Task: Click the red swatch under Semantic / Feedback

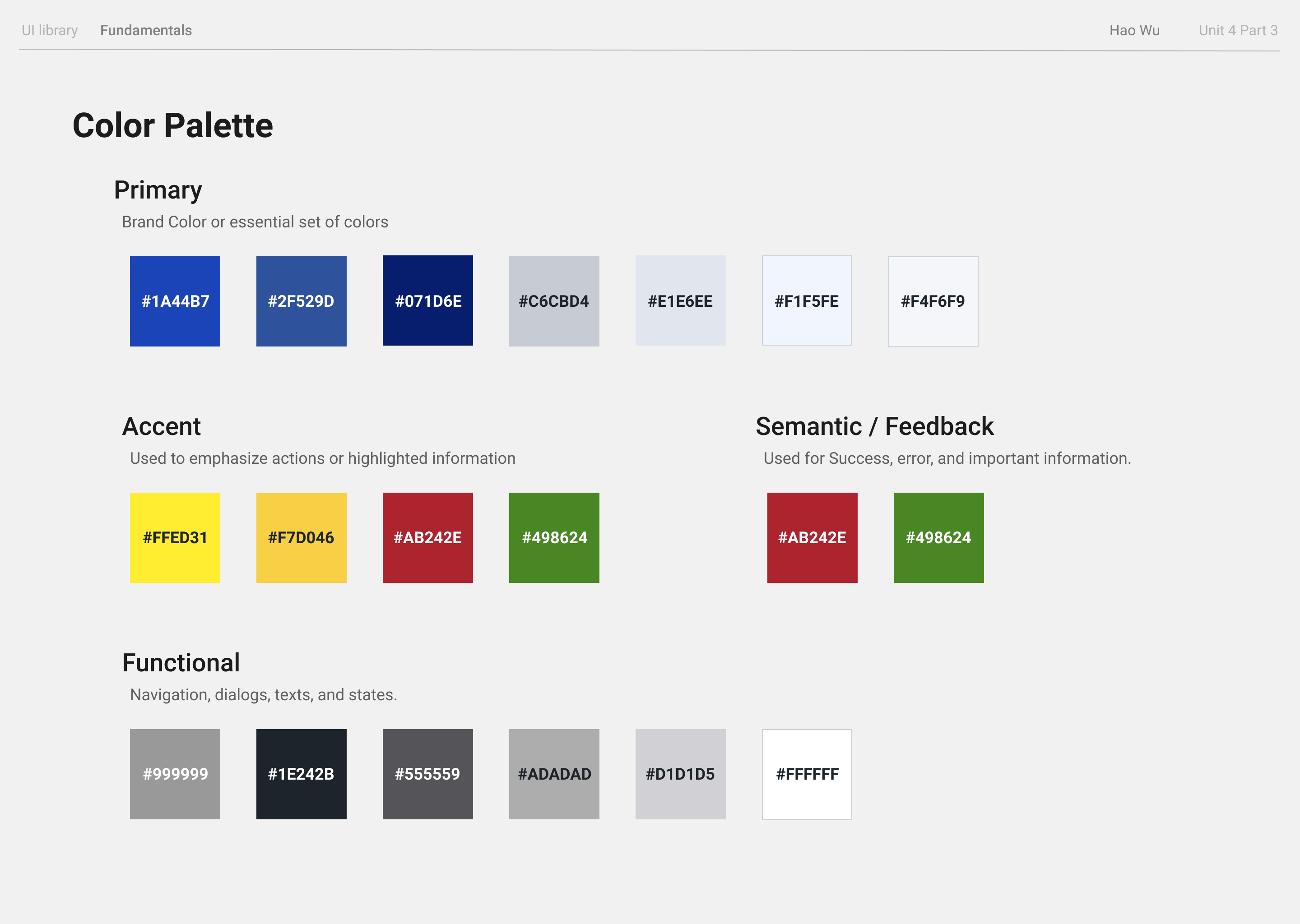Action: [812, 538]
